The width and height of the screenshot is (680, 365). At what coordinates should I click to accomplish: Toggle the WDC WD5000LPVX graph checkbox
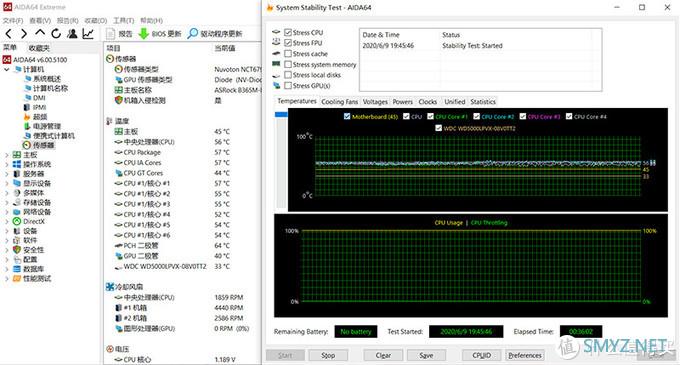point(438,128)
